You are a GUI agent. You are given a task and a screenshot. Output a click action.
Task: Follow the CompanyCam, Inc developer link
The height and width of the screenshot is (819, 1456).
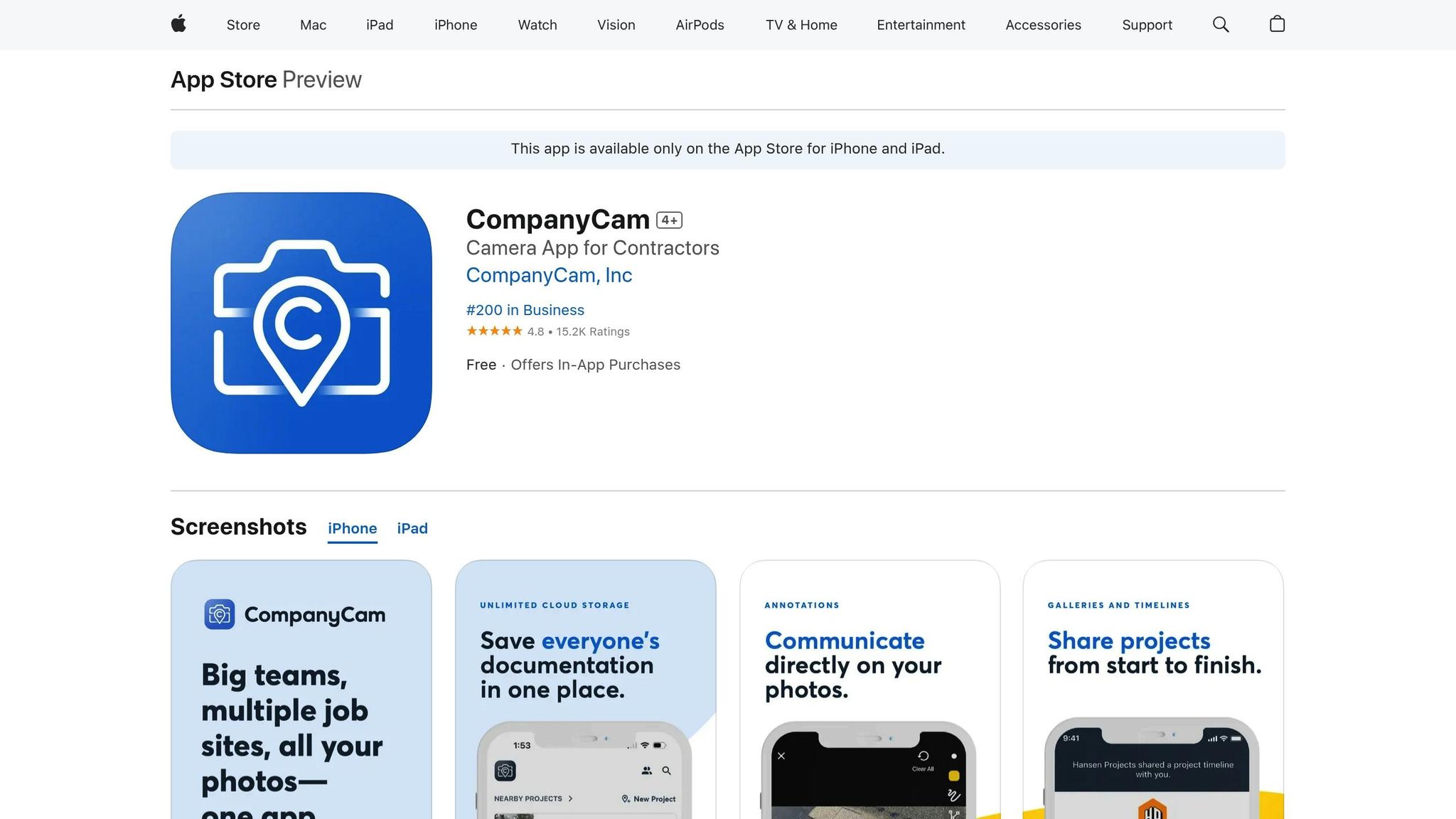click(549, 275)
